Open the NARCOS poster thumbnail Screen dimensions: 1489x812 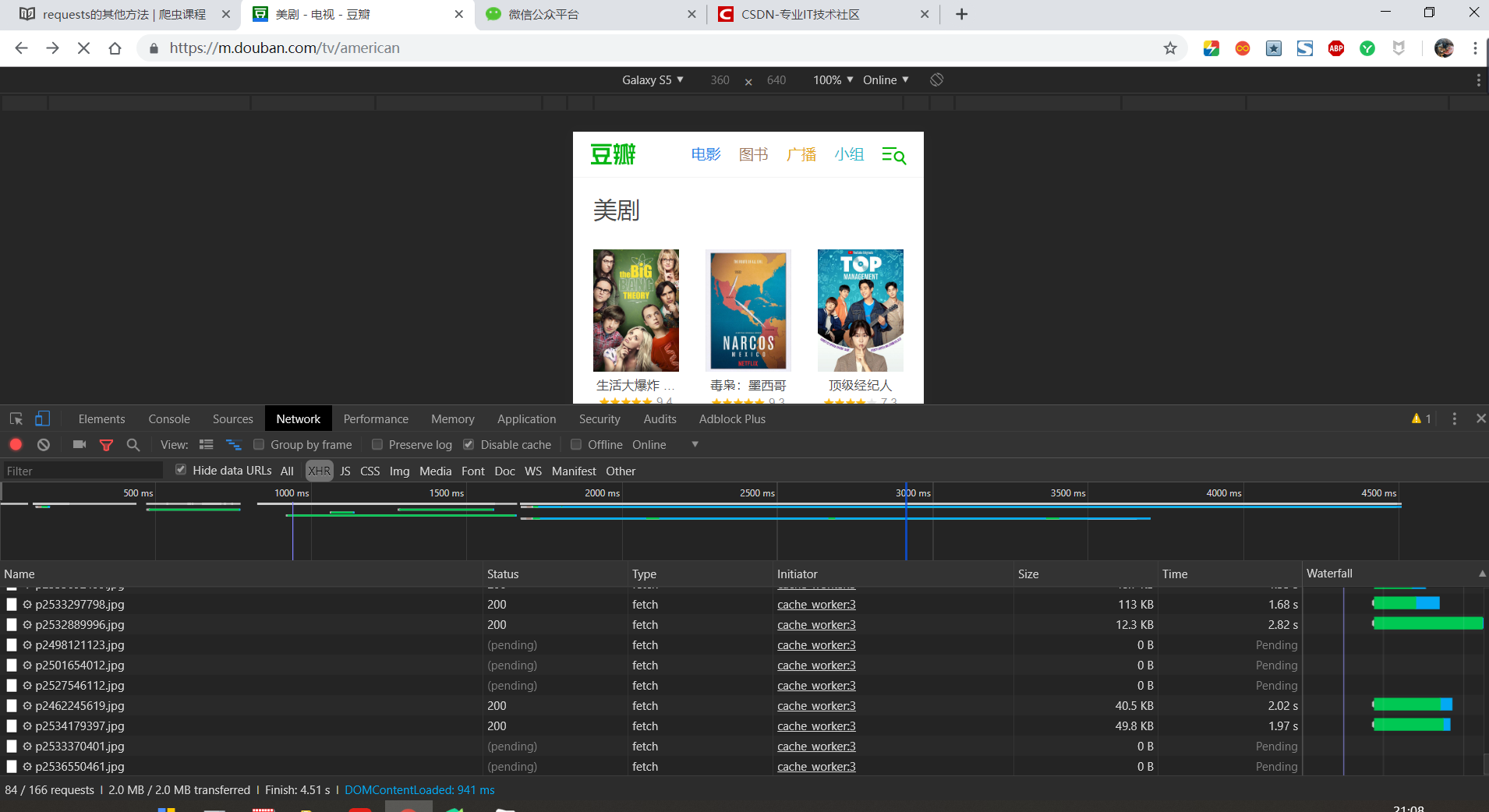[748, 310]
